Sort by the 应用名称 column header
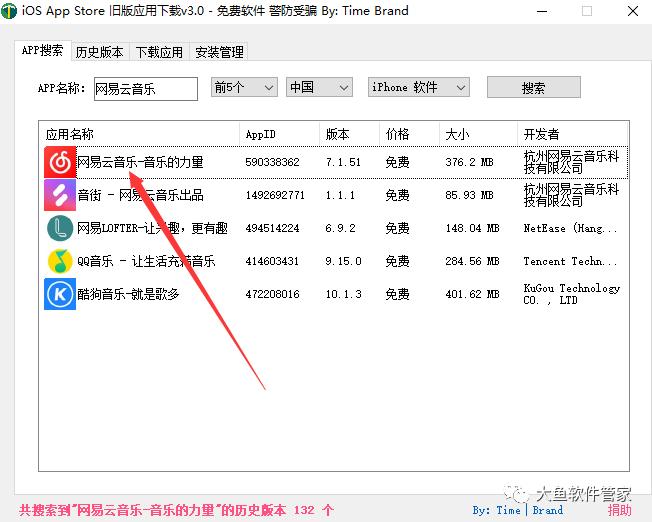Viewport: 652px width, 522px height. coord(139,134)
